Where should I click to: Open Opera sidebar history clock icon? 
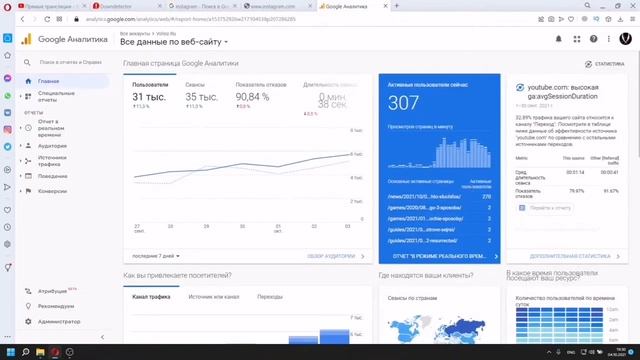coord(7,227)
